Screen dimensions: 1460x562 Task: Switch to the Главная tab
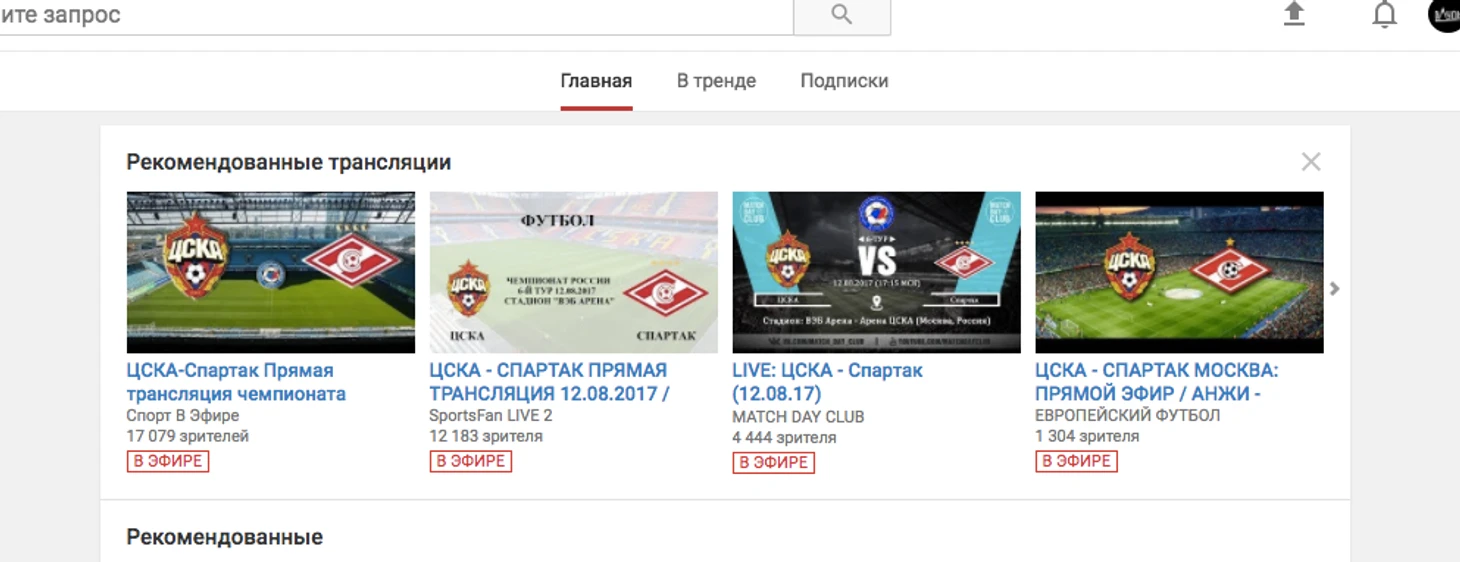(596, 81)
